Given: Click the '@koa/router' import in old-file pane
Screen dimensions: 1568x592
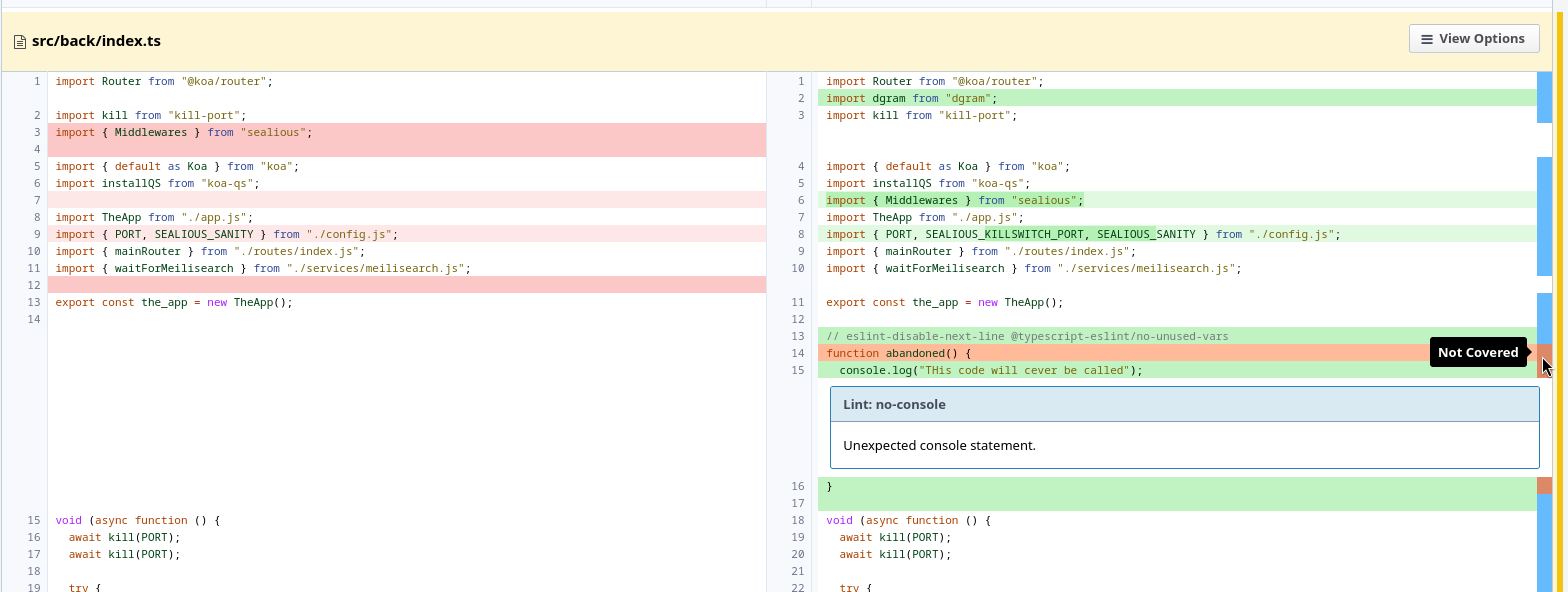Looking at the screenshot, I should (x=406, y=81).
